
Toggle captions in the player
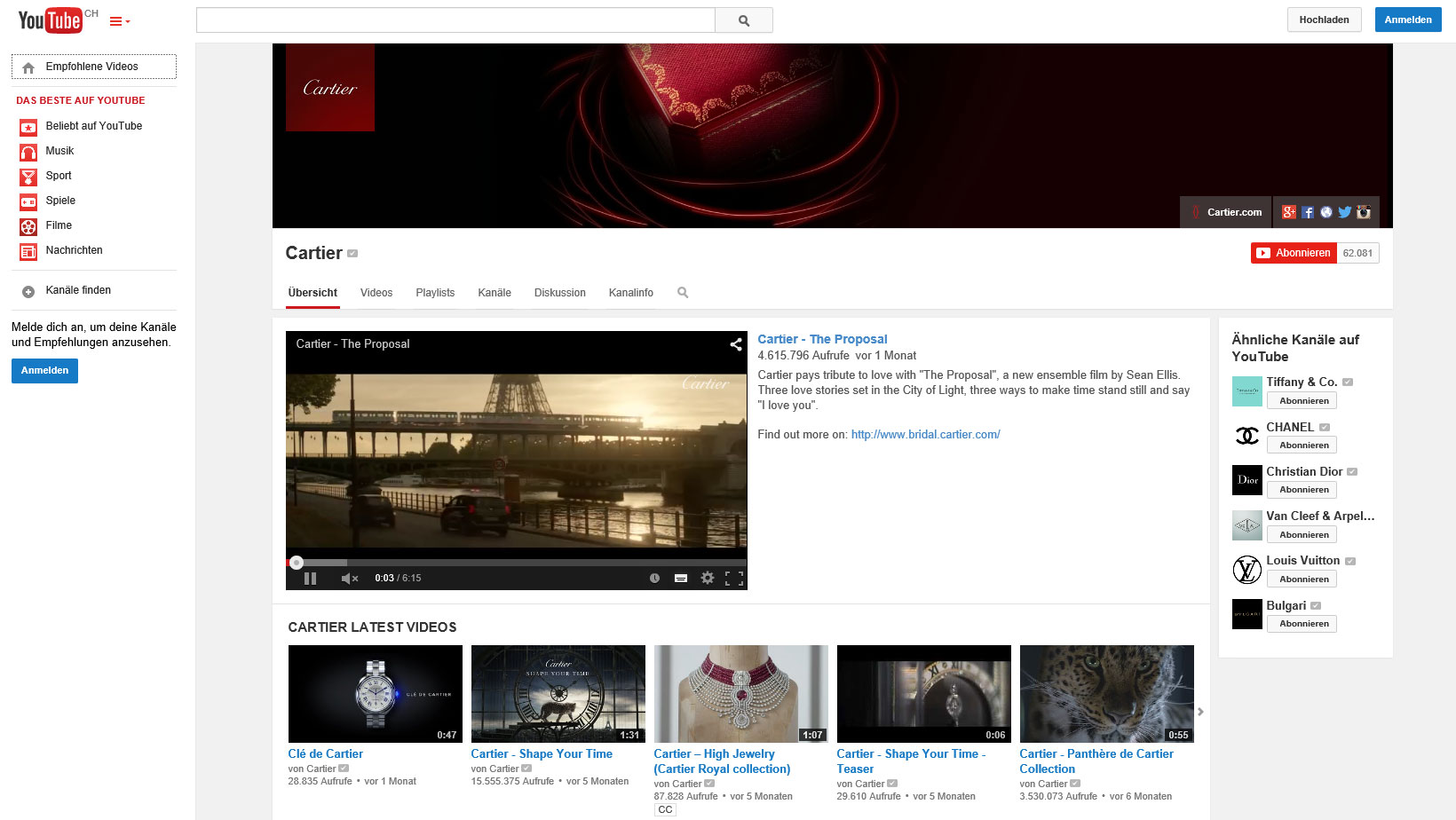681,579
